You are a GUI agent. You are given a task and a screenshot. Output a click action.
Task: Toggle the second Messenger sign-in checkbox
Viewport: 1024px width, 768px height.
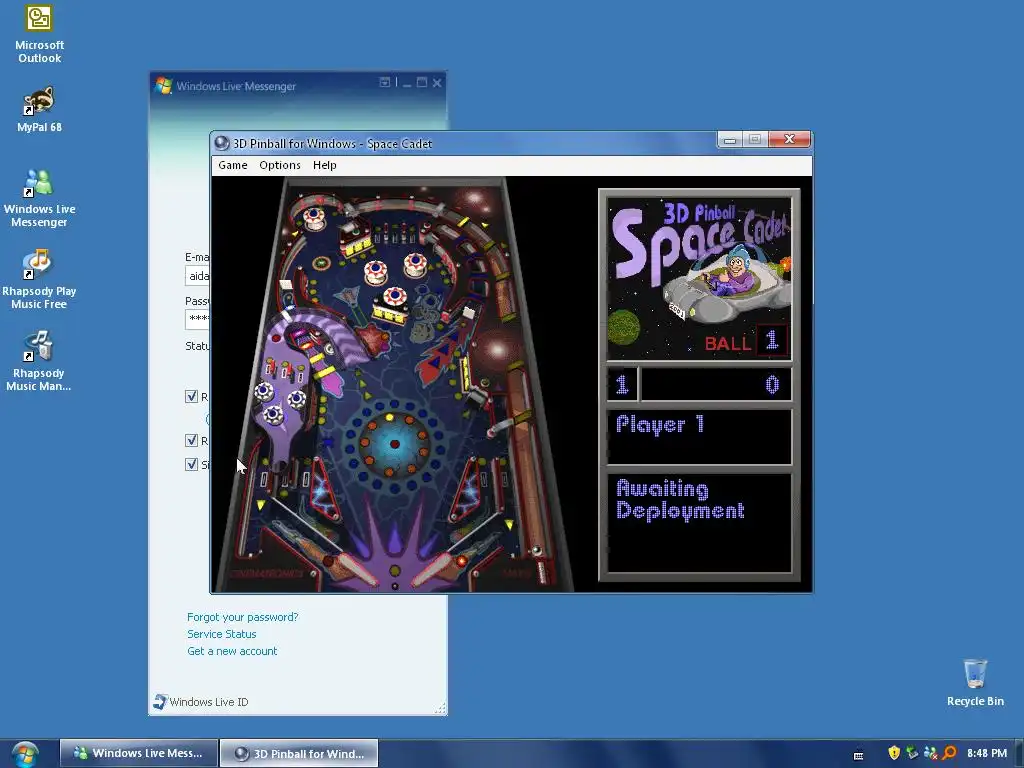click(191, 440)
